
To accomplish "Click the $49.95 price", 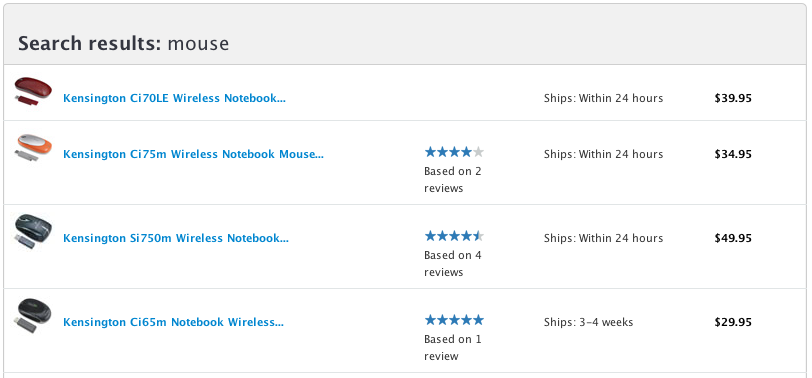I will click(733, 238).
